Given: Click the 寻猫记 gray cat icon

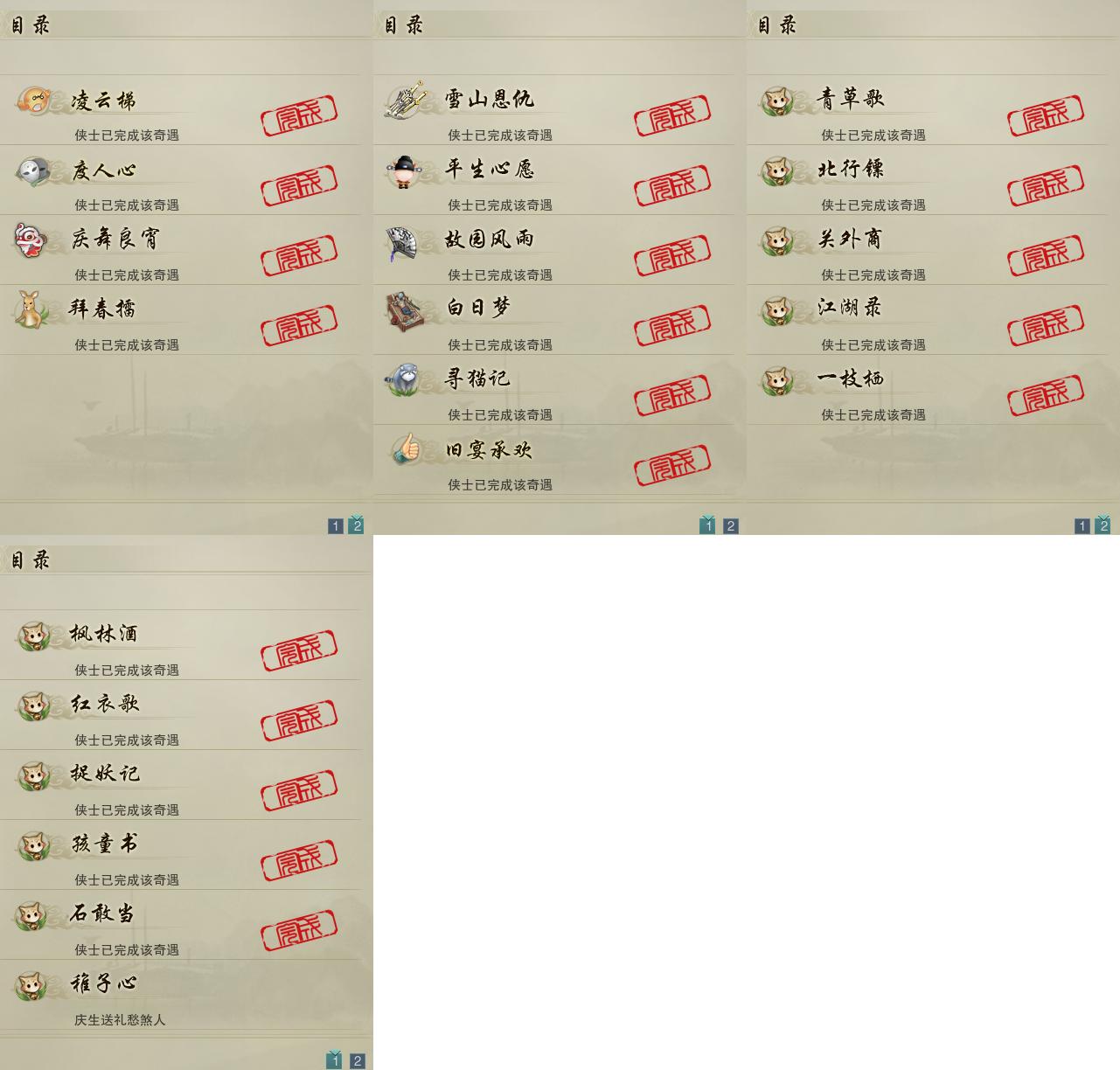Looking at the screenshot, I should (404, 379).
